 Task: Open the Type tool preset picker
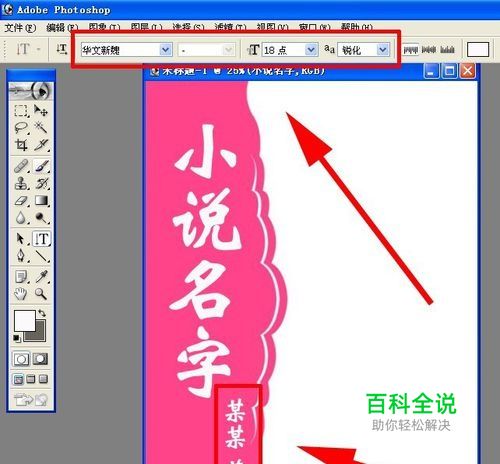point(28,49)
